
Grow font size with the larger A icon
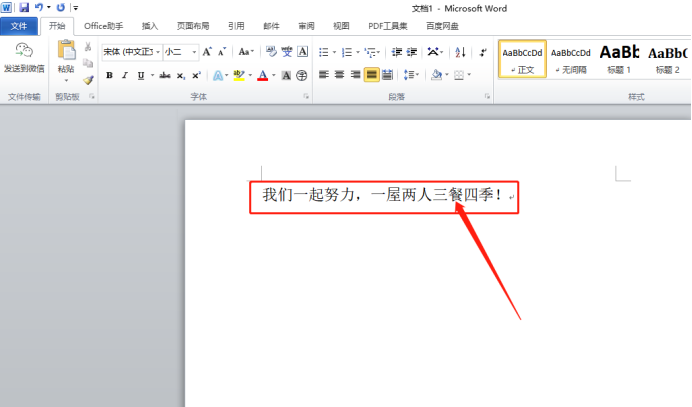click(x=207, y=52)
